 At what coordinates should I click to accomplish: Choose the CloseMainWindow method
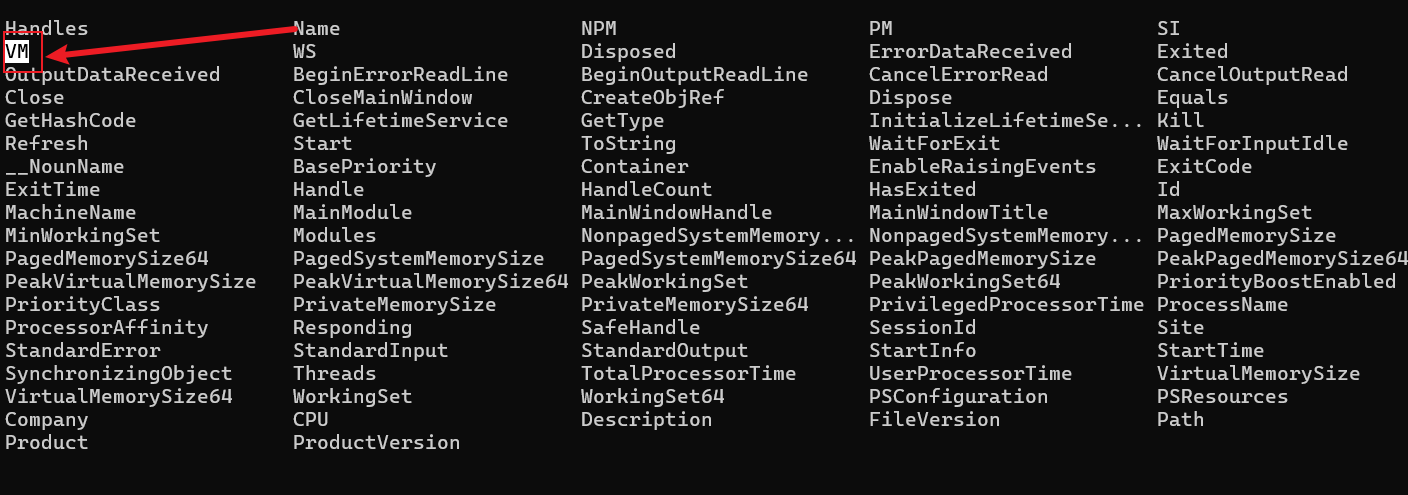pyautogui.click(x=382, y=97)
